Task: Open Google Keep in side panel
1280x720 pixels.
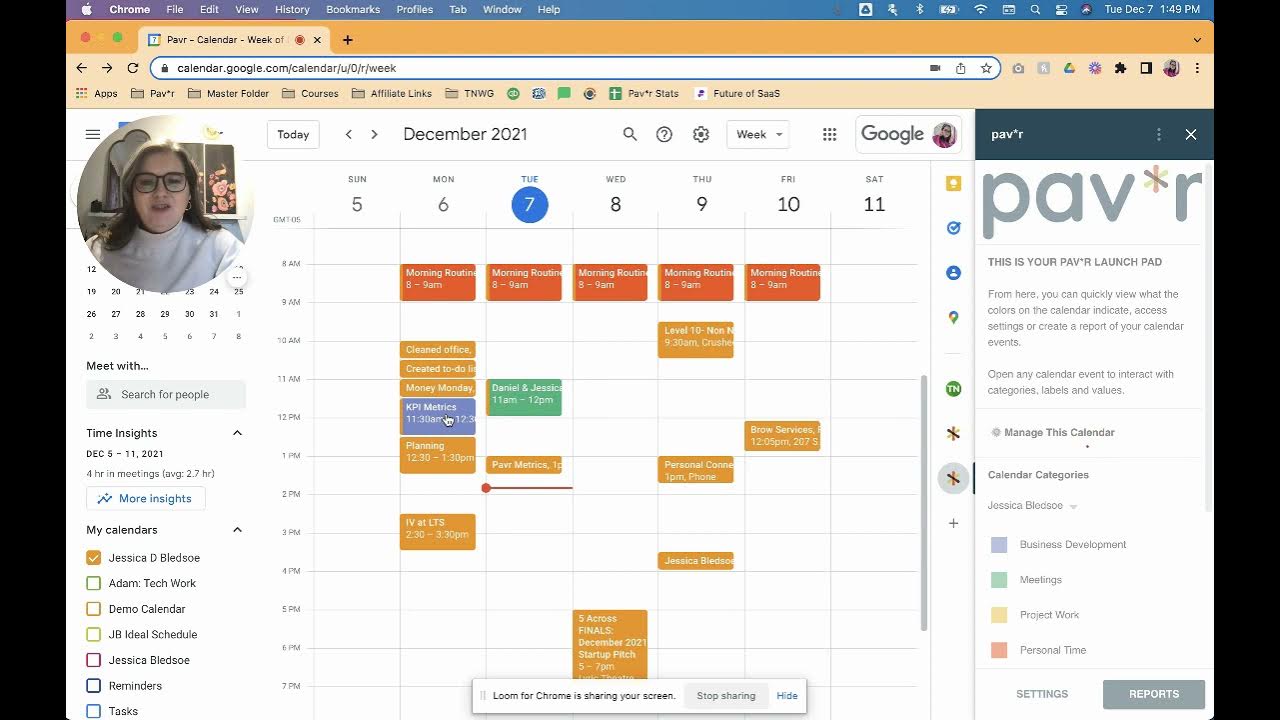Action: [x=953, y=183]
